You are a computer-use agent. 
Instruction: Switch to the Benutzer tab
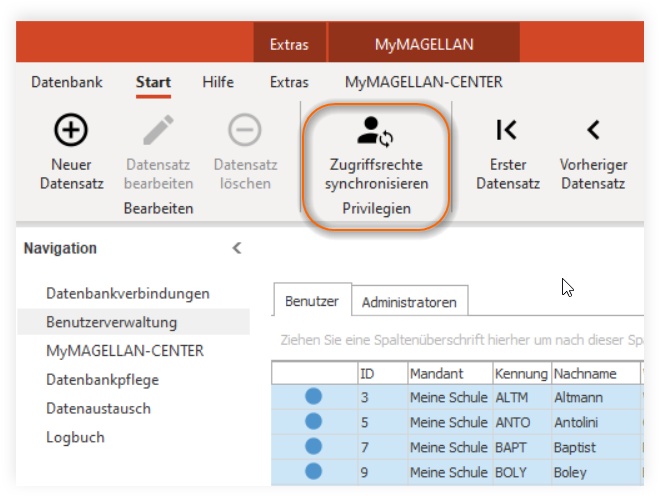click(x=312, y=301)
